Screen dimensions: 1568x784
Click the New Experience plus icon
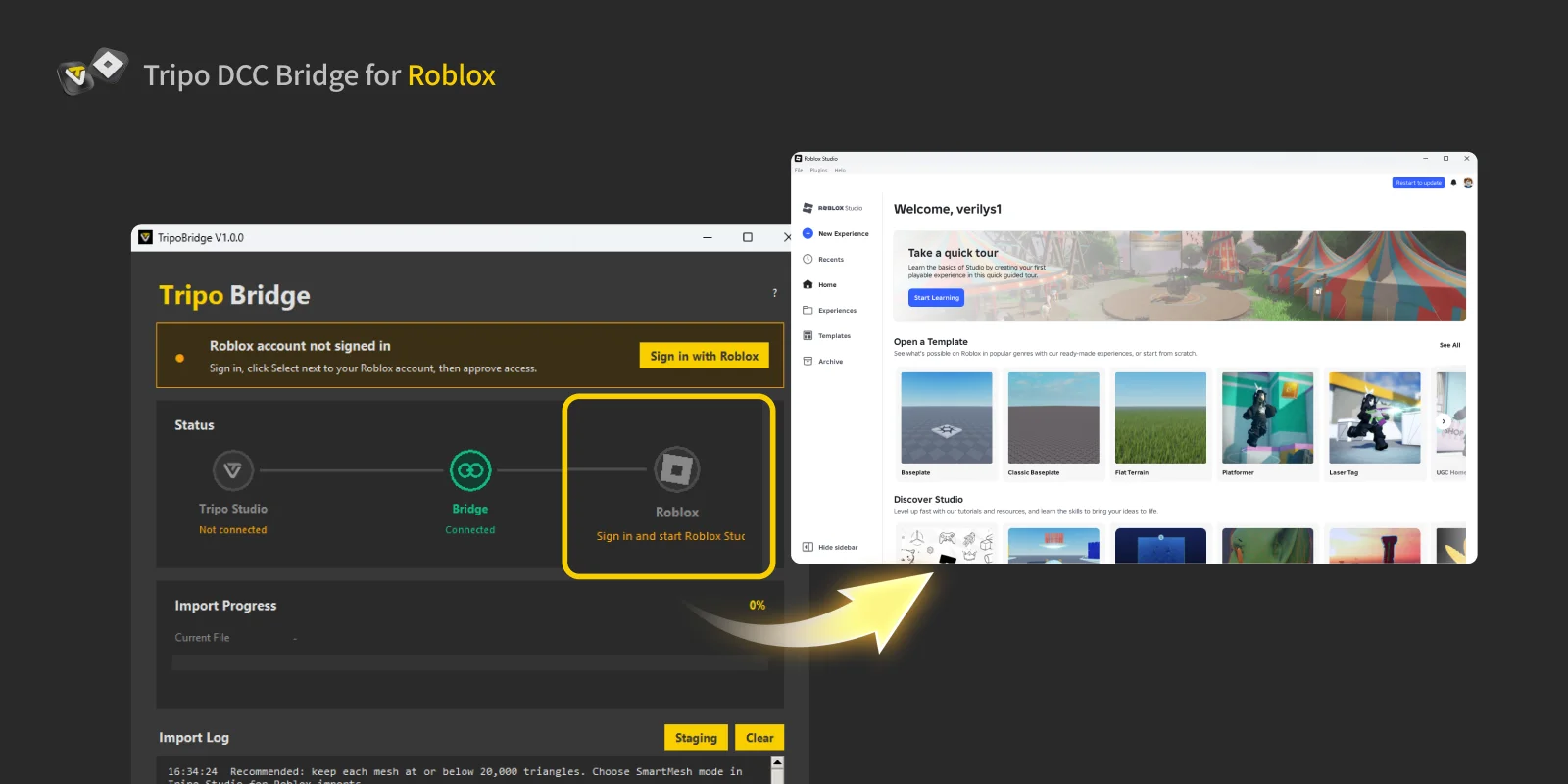pos(808,233)
